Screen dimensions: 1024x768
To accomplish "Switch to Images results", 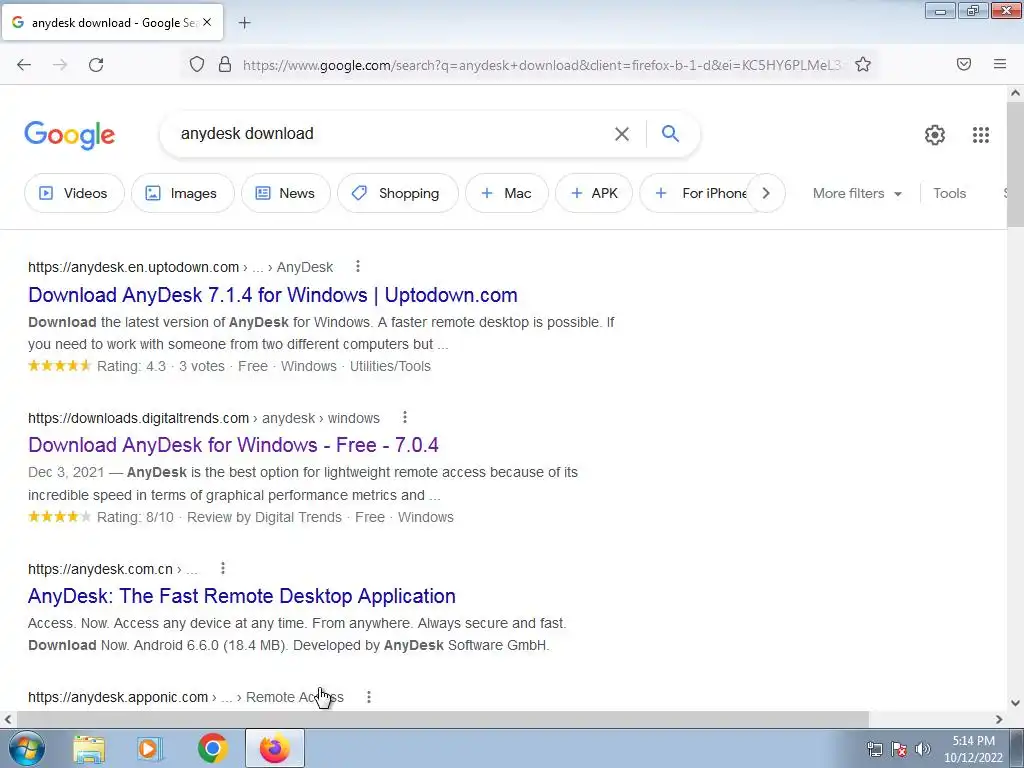I will coord(183,193).
